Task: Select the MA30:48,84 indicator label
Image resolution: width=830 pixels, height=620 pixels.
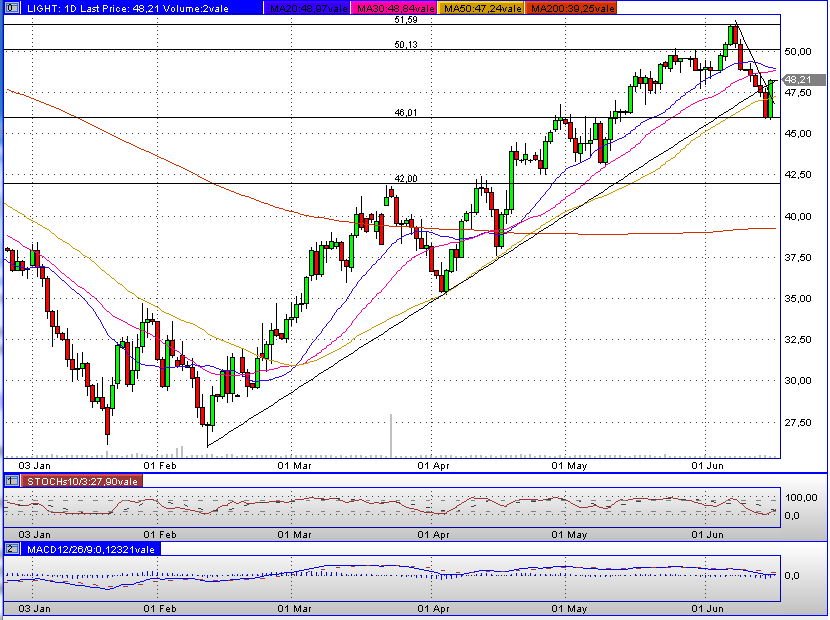Action: [x=395, y=8]
